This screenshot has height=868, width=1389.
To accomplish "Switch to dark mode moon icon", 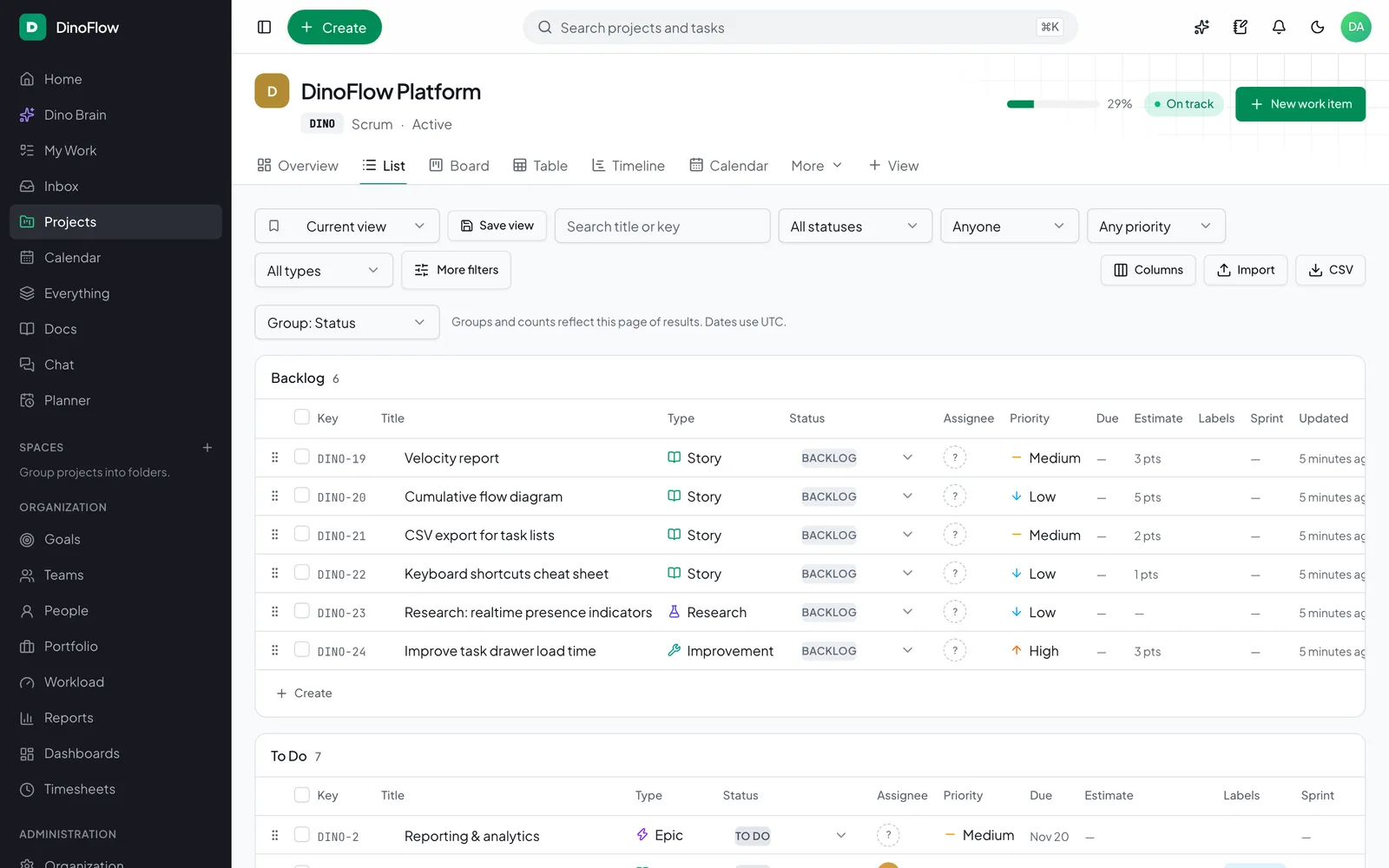I will 1318,27.
